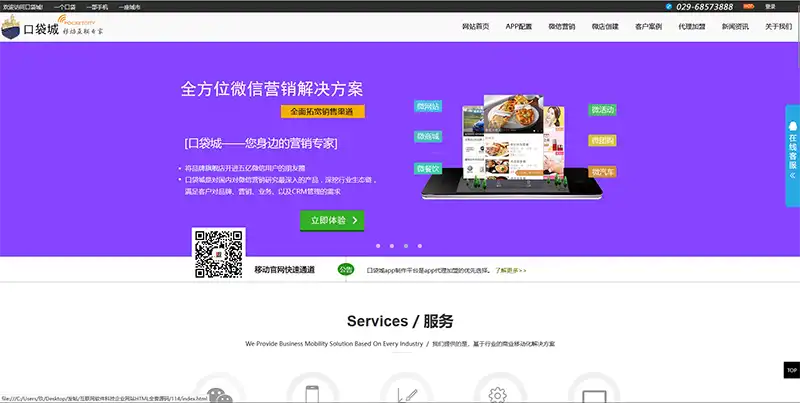Open the 客户案例 navigation item
Image resolution: width=800 pixels, height=403 pixels.
[x=649, y=26]
